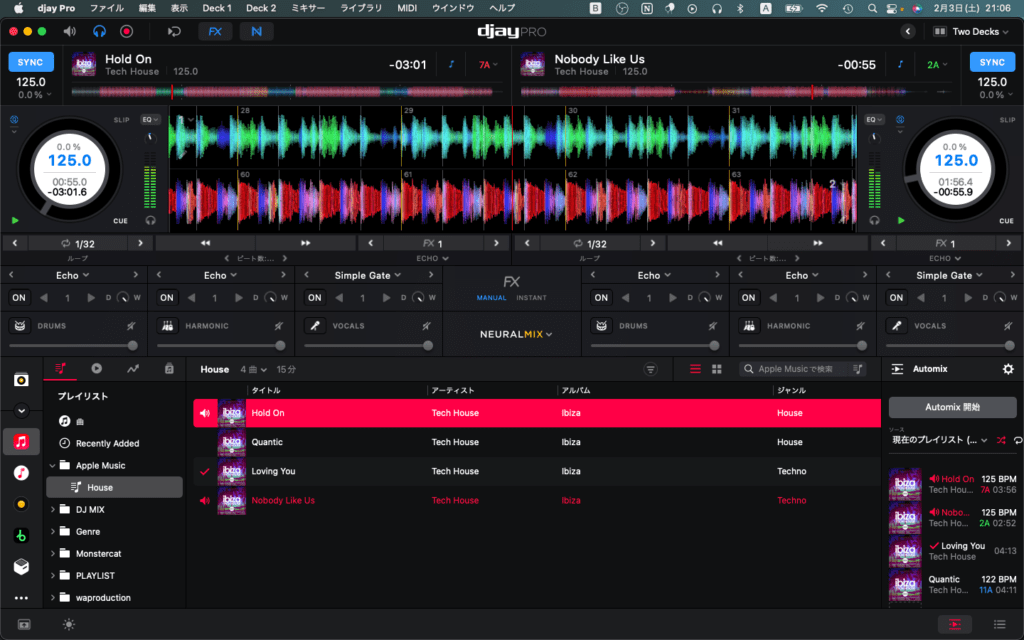Click the CUE button on Deck 2
Viewport: 1024px width, 640px height.
1006,221
